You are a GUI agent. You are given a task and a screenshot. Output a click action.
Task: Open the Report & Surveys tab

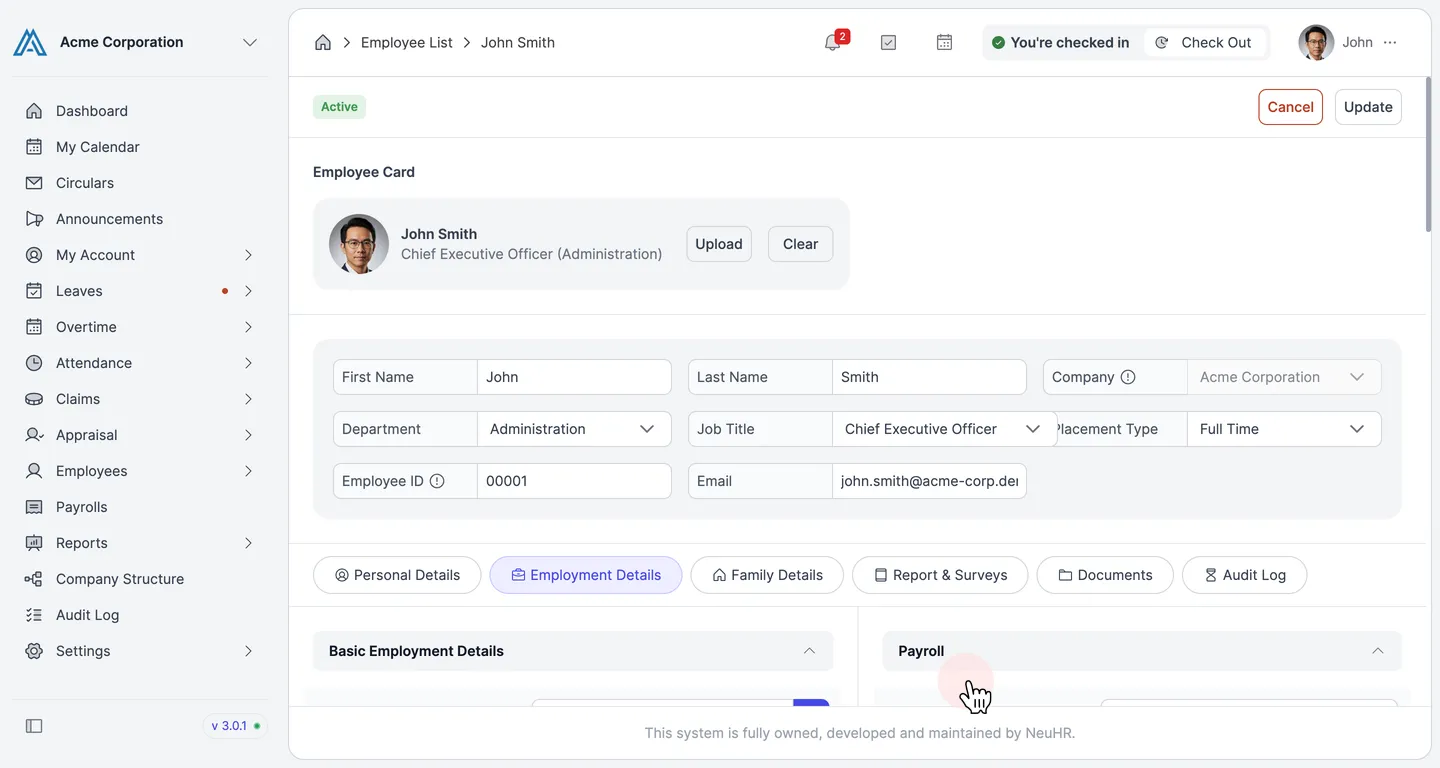[940, 575]
